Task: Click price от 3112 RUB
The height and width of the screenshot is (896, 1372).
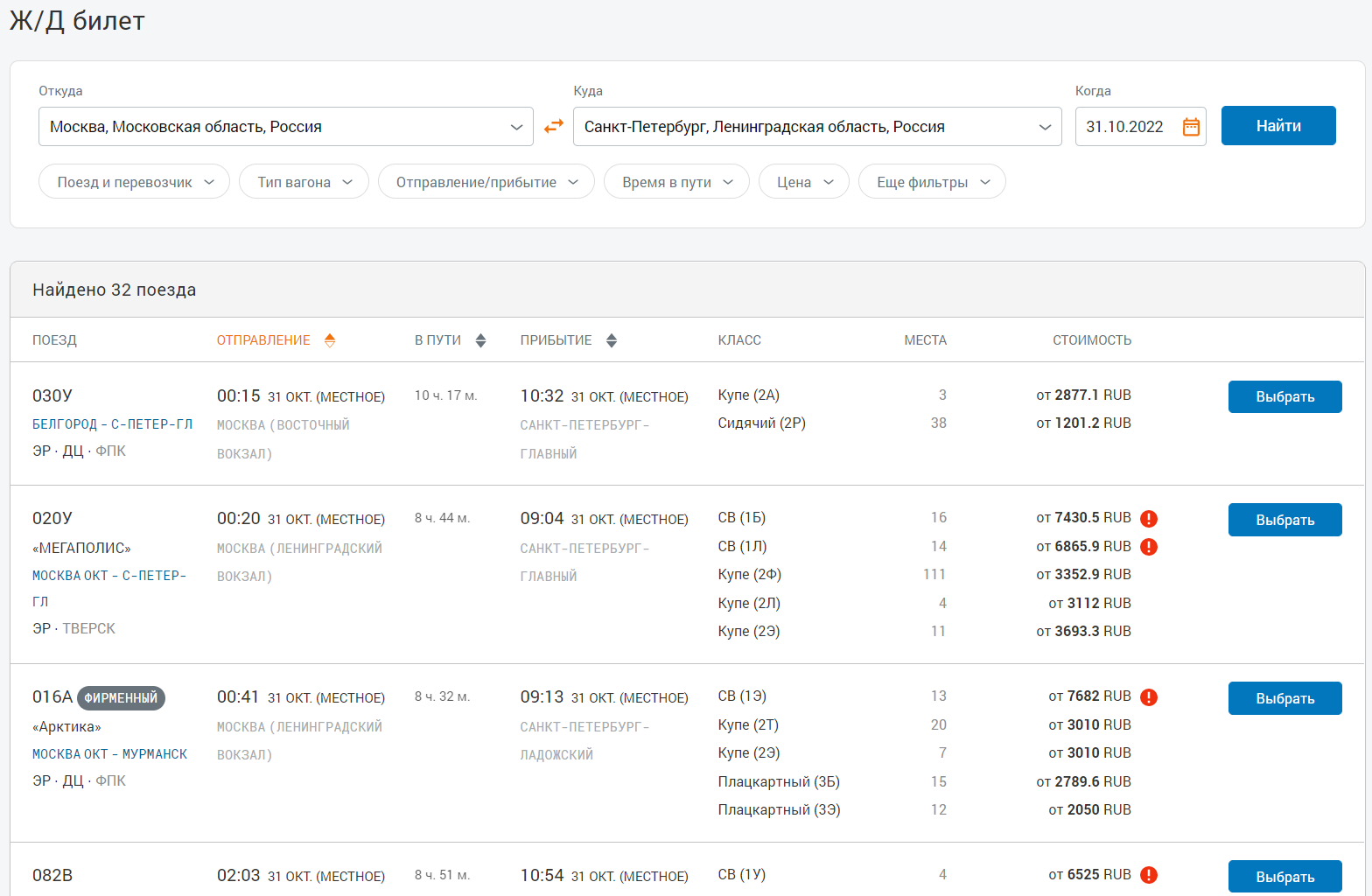Action: pyautogui.click(x=1090, y=603)
